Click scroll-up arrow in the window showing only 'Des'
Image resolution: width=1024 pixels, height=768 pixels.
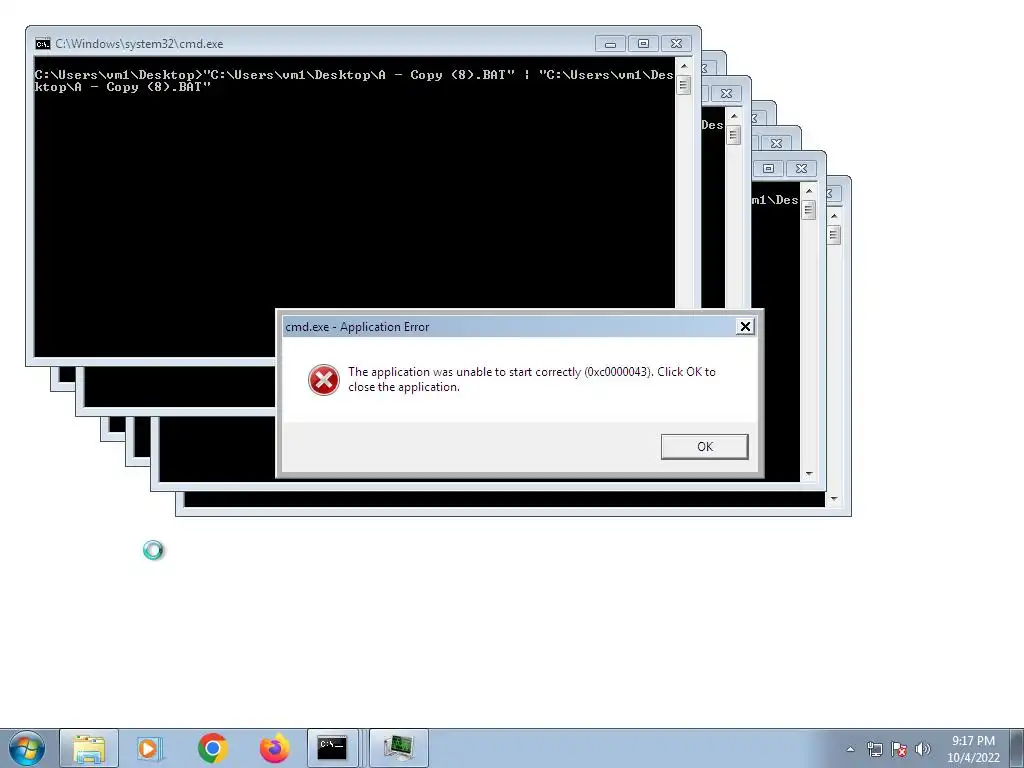click(733, 116)
